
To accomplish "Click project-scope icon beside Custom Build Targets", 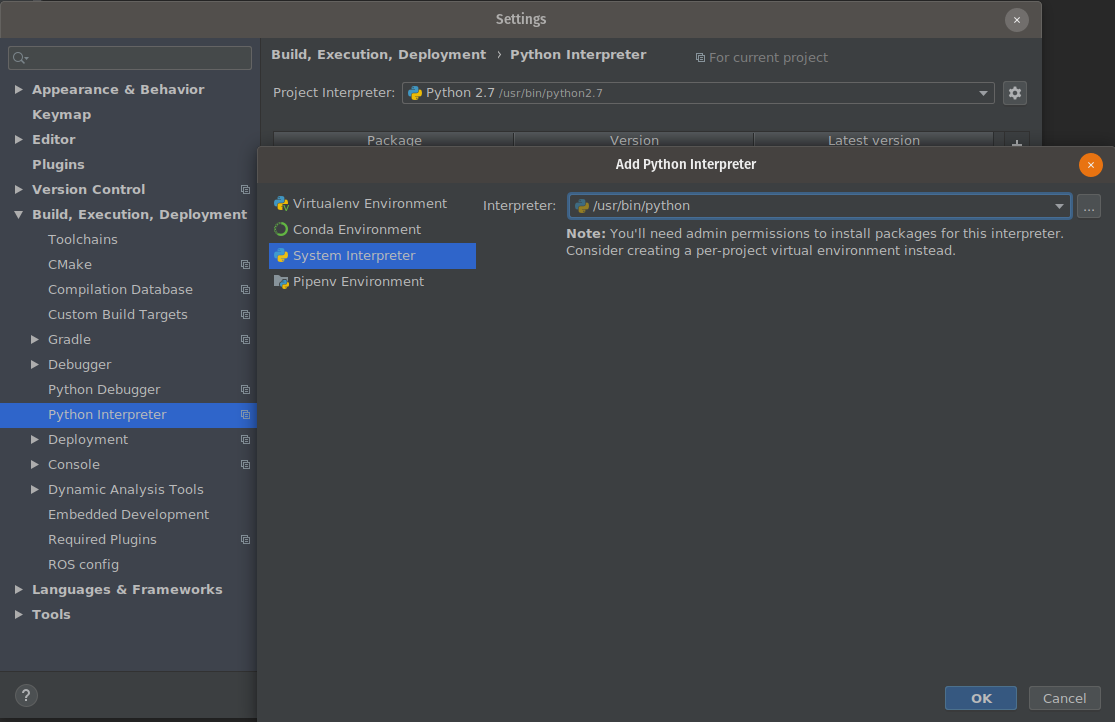I will coord(245,314).
